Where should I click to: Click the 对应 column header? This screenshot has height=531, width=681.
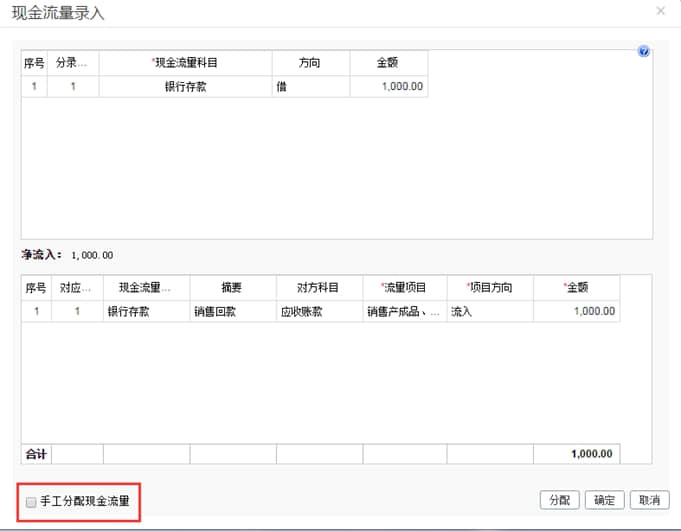click(x=77, y=287)
